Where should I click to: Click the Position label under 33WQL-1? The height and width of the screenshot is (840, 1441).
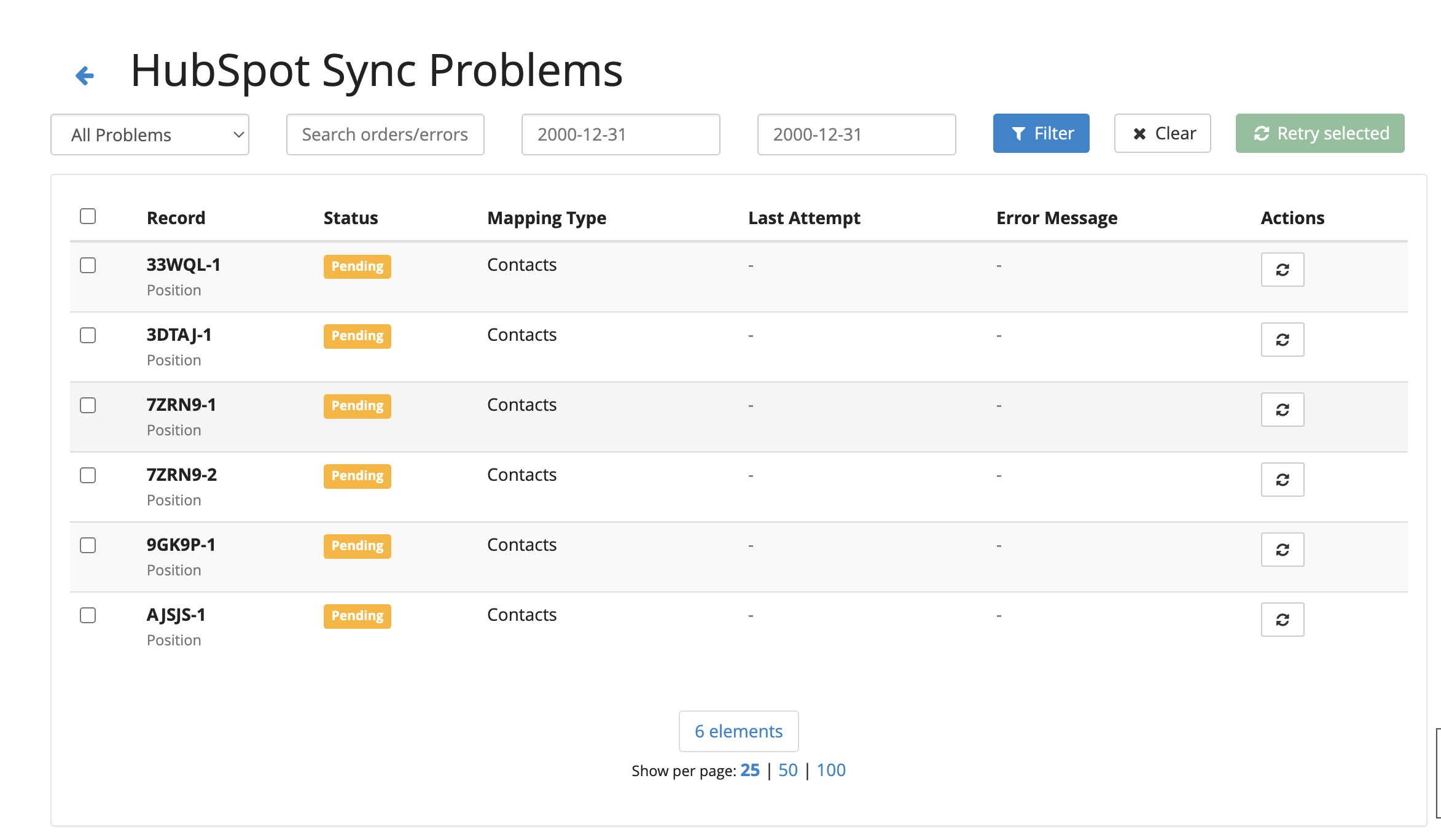click(174, 290)
